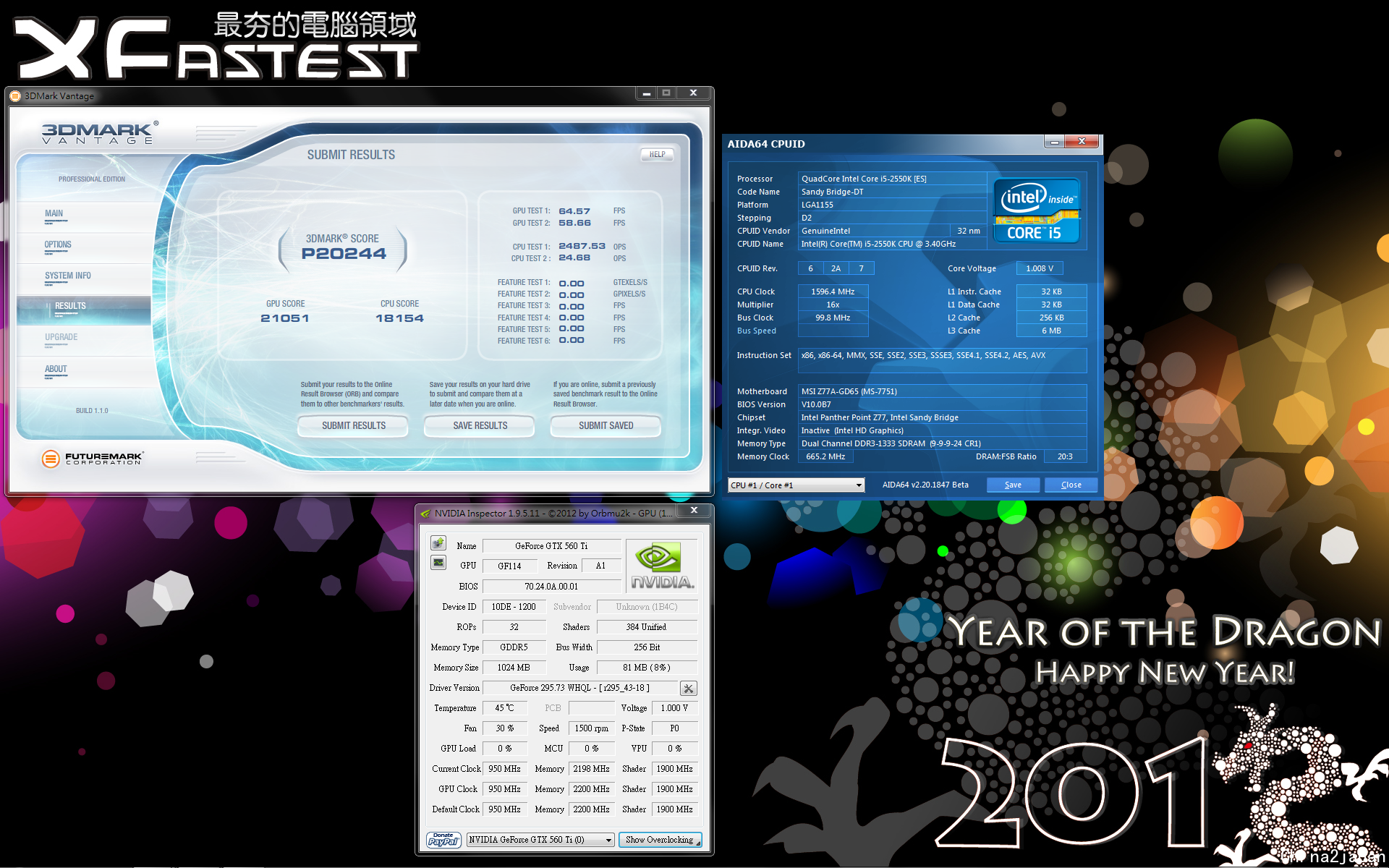This screenshot has height=868, width=1389.
Task: Close the 3DMark Vantage window
Action: (x=693, y=93)
